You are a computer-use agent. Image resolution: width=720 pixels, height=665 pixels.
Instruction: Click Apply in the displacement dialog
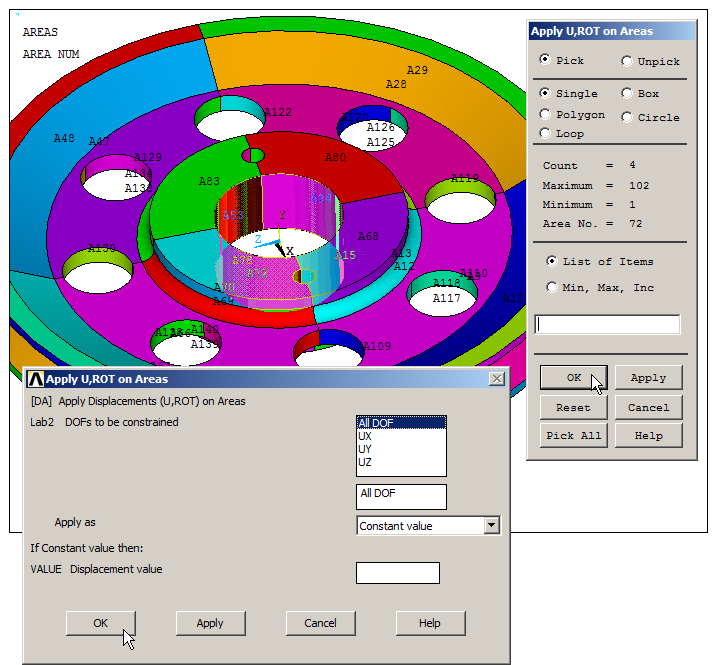click(210, 623)
